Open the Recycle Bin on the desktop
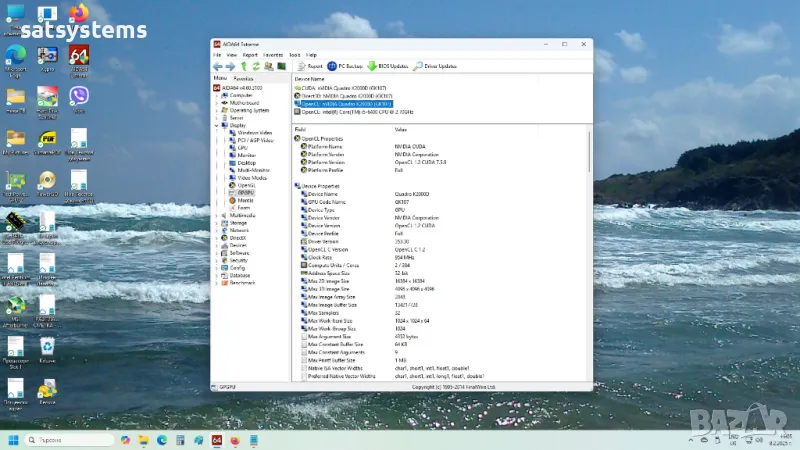Image resolution: width=800 pixels, height=450 pixels. 47,346
